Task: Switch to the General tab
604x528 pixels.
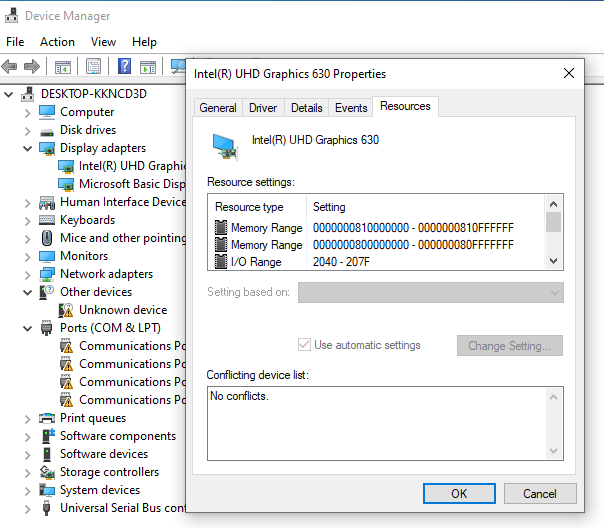Action: (x=218, y=108)
